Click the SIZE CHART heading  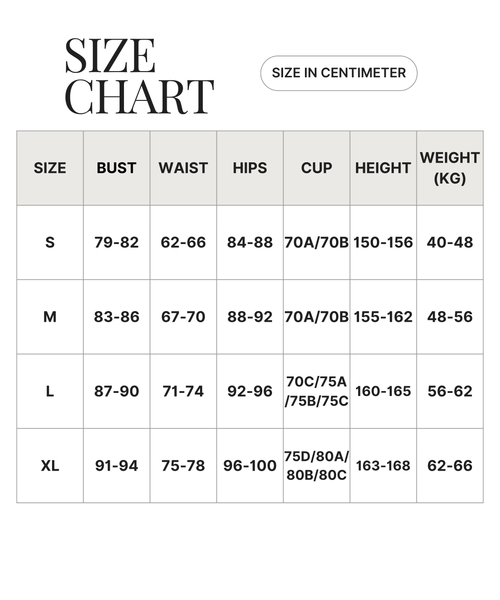tap(139, 76)
